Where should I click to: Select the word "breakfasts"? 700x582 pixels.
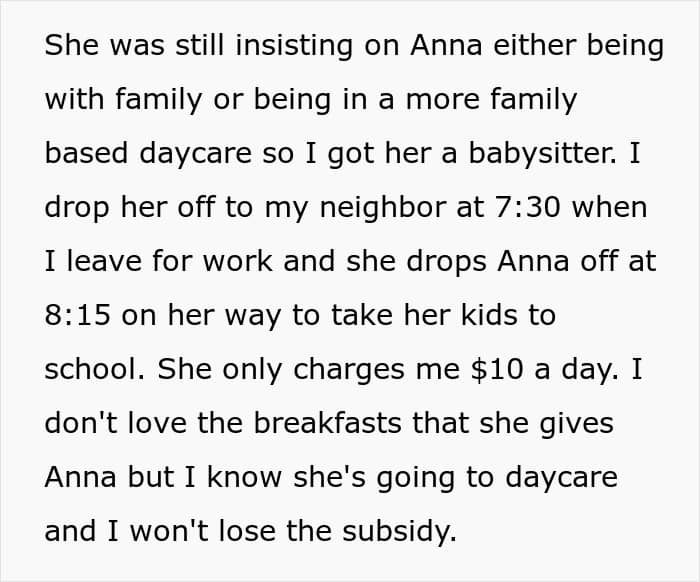(x=328, y=423)
